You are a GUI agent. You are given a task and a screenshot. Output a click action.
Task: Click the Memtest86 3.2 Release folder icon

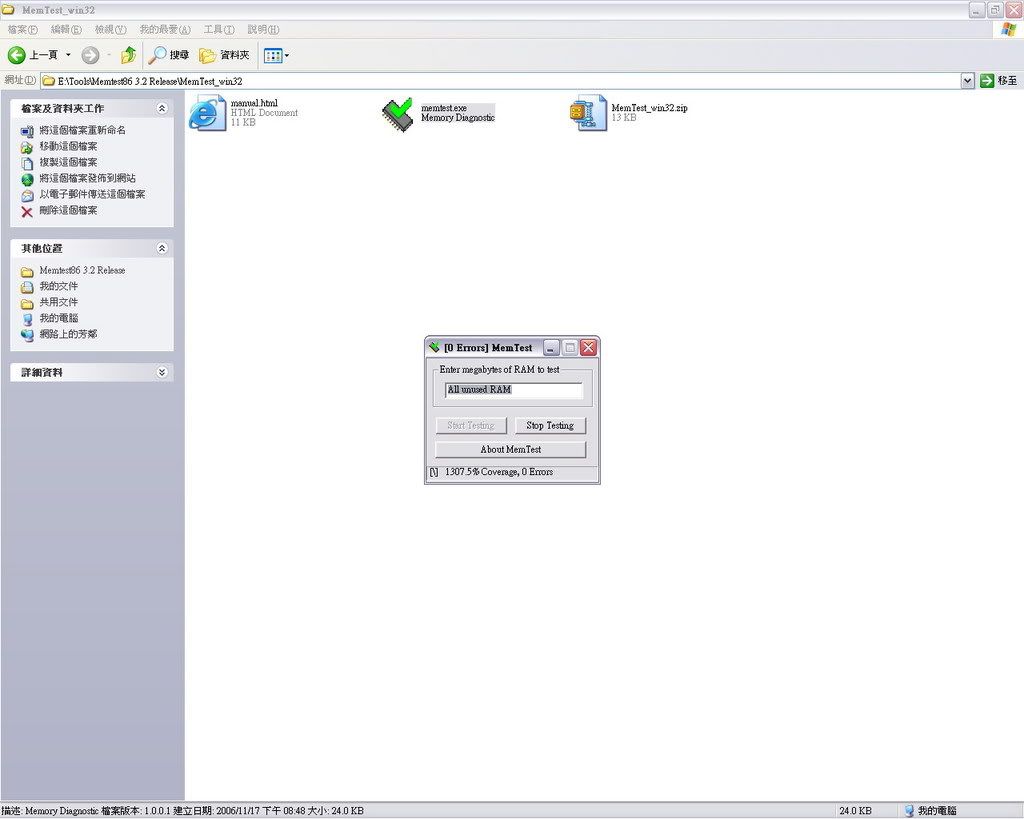pyautogui.click(x=27, y=272)
